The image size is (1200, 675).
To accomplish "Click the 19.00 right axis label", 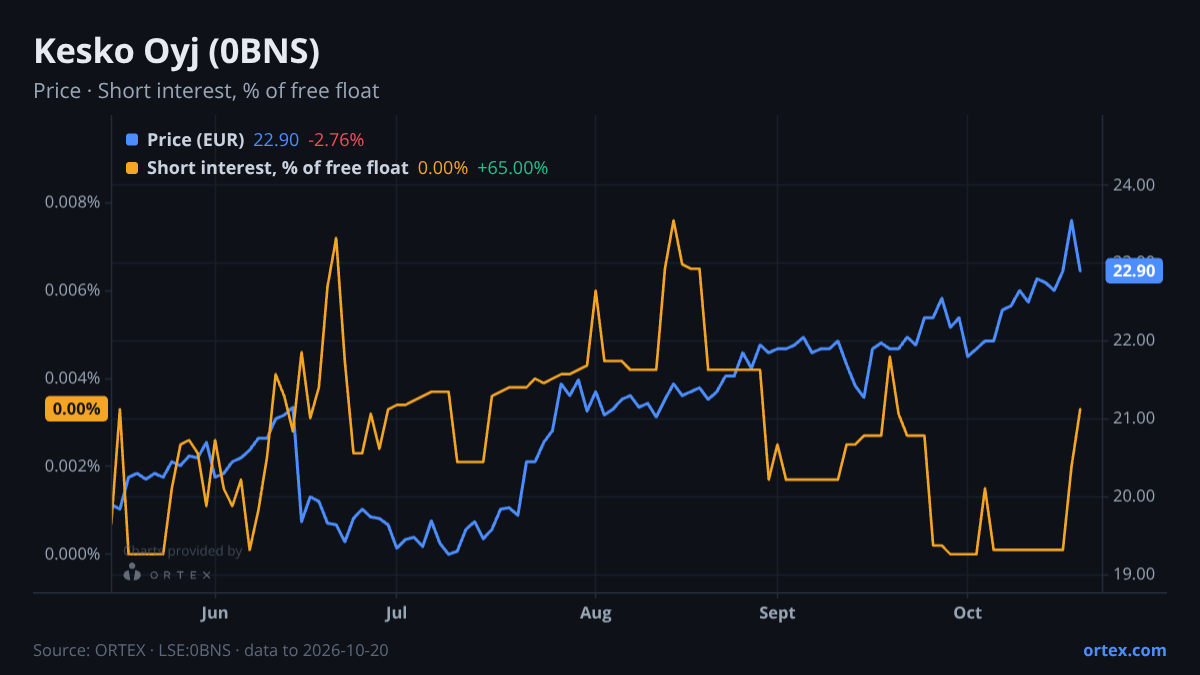I will pyautogui.click(x=1133, y=574).
